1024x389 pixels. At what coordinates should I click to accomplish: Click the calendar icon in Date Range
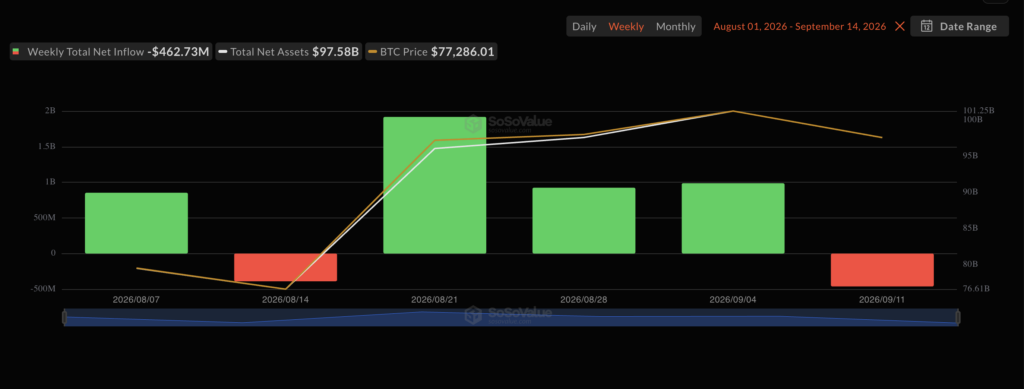coord(926,26)
